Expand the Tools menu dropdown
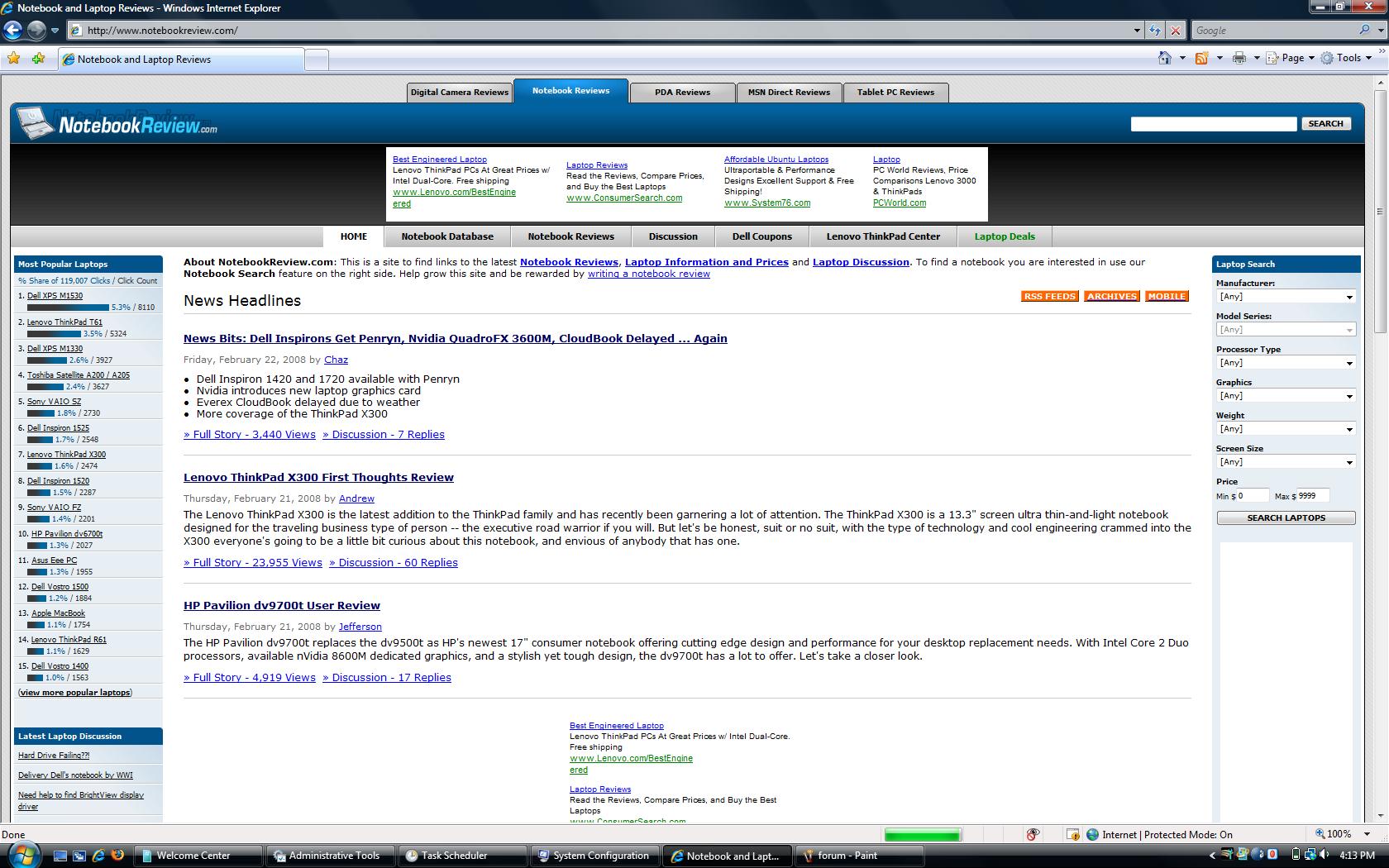The image size is (1389, 868). [1368, 58]
